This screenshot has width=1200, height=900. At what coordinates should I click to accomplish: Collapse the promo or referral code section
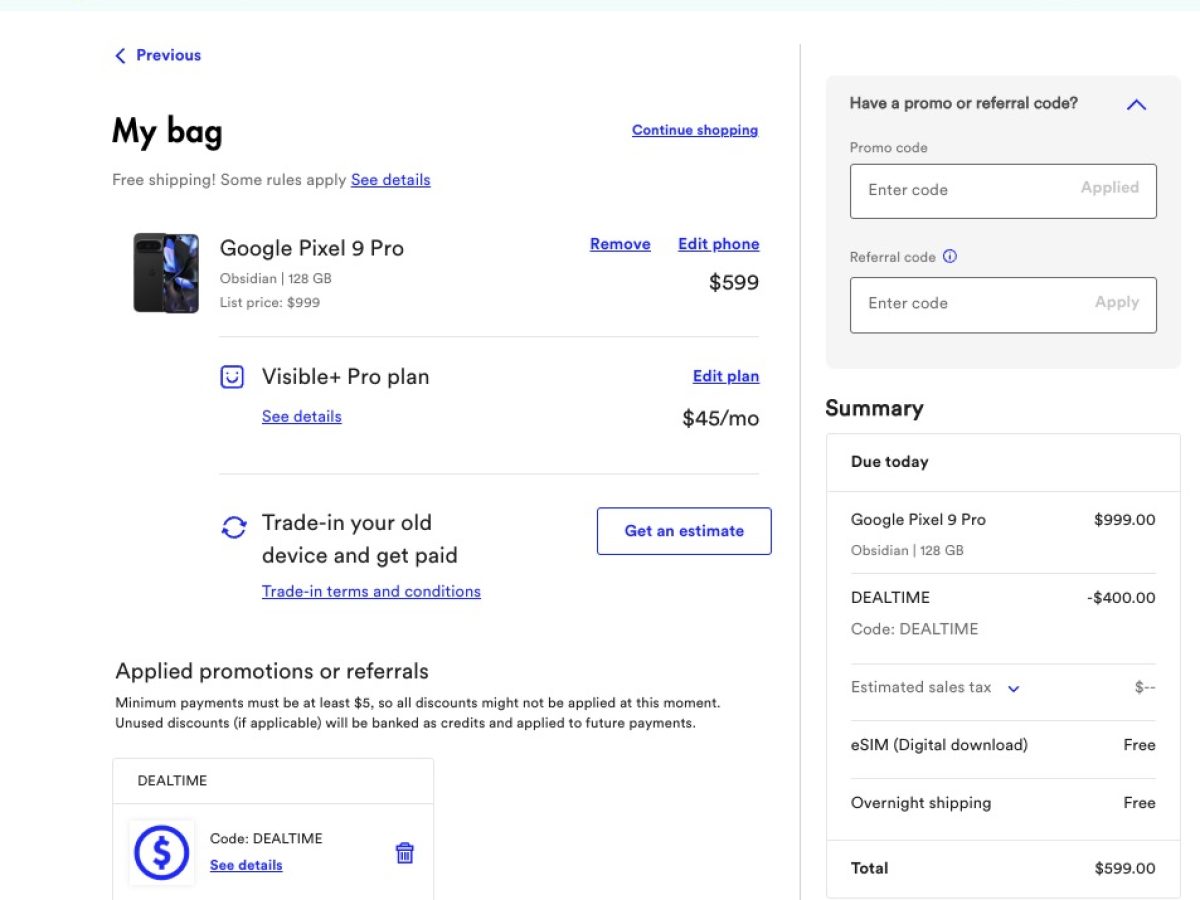pos(1136,104)
